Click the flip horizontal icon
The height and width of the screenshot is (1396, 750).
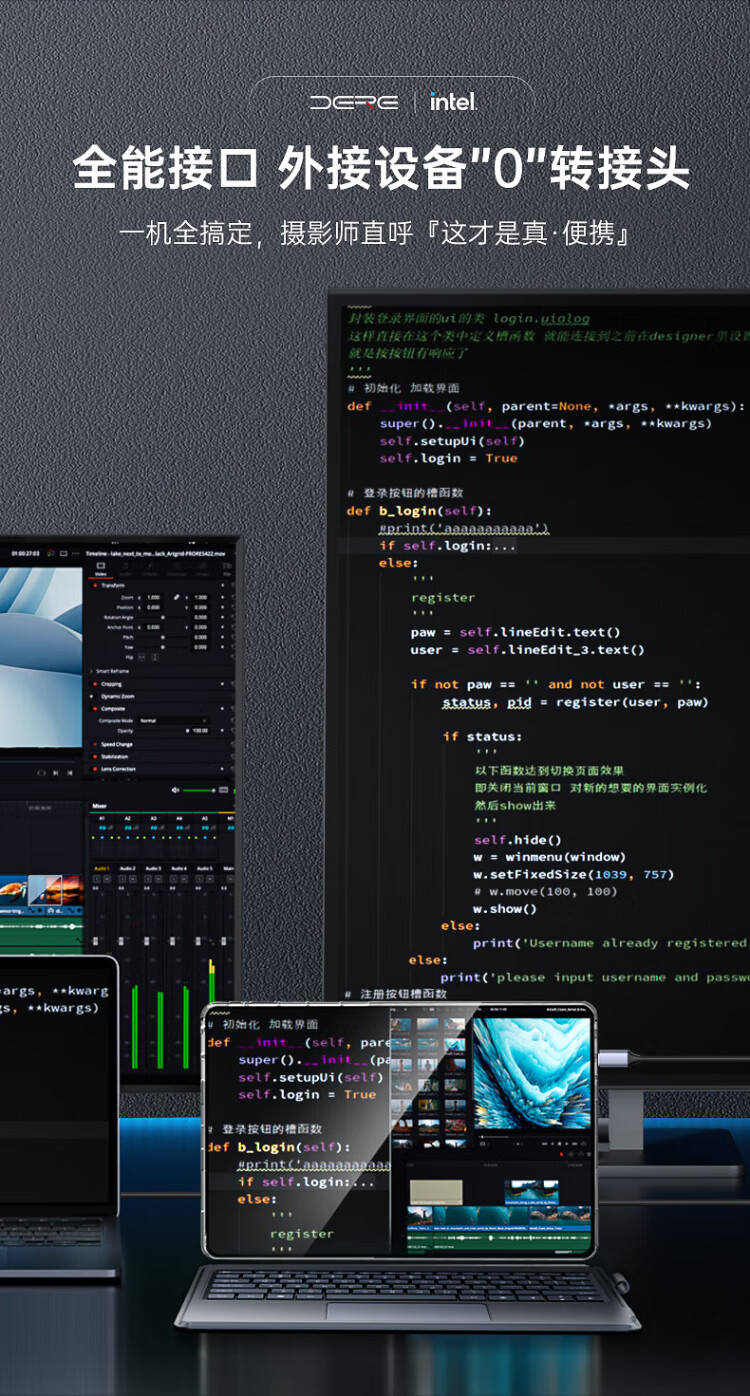pyautogui.click(x=143, y=657)
